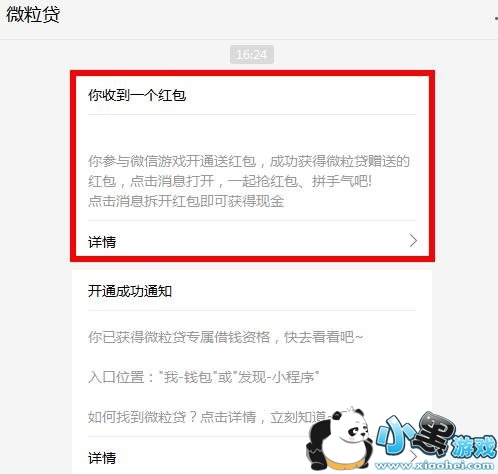Viewport: 498px width, 474px height.
Task: Open the chevron arrow on the 开通成功通知 card
Action: tap(413, 456)
